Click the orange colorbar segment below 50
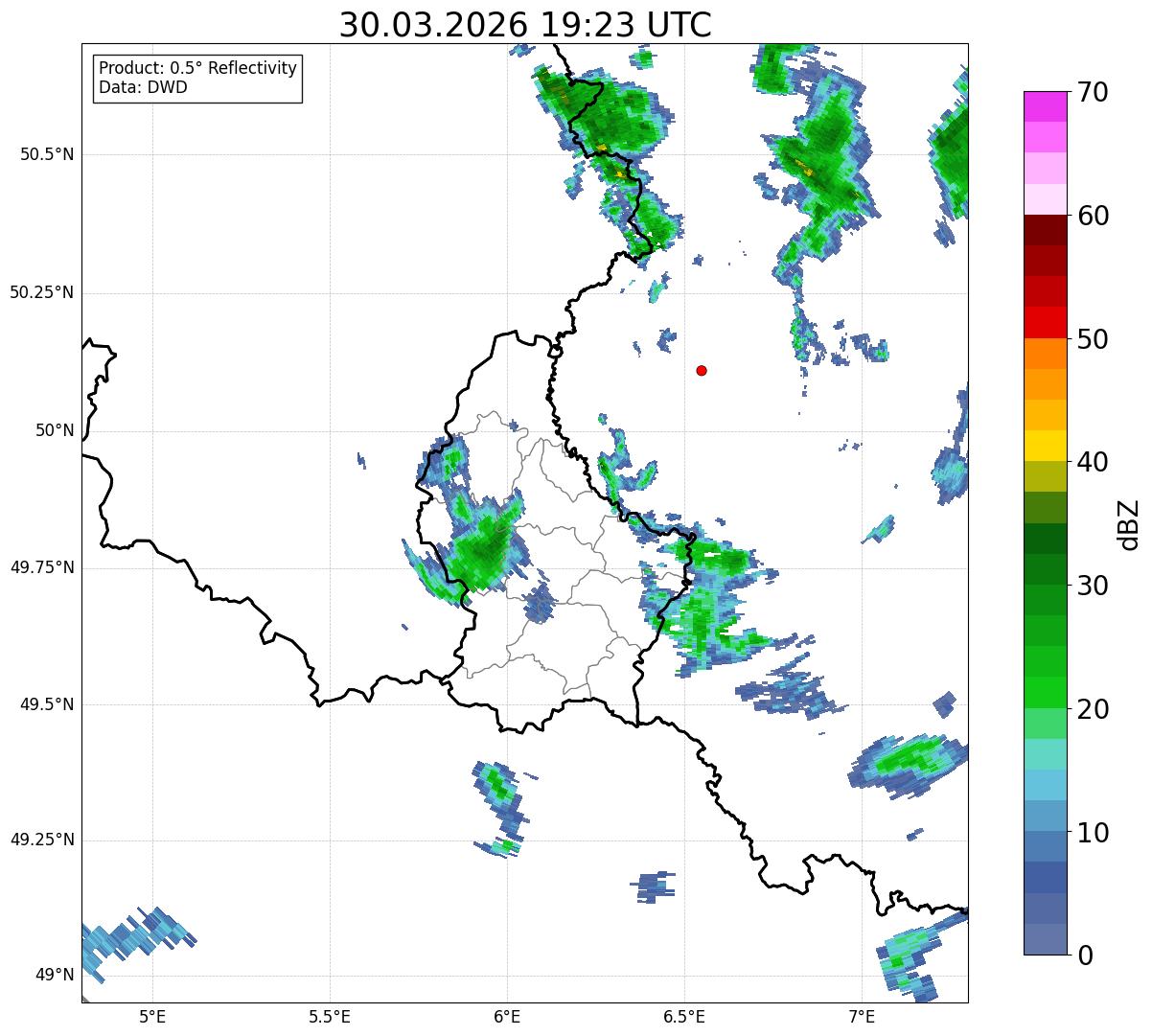The height and width of the screenshot is (1036, 1152). coord(1045,354)
